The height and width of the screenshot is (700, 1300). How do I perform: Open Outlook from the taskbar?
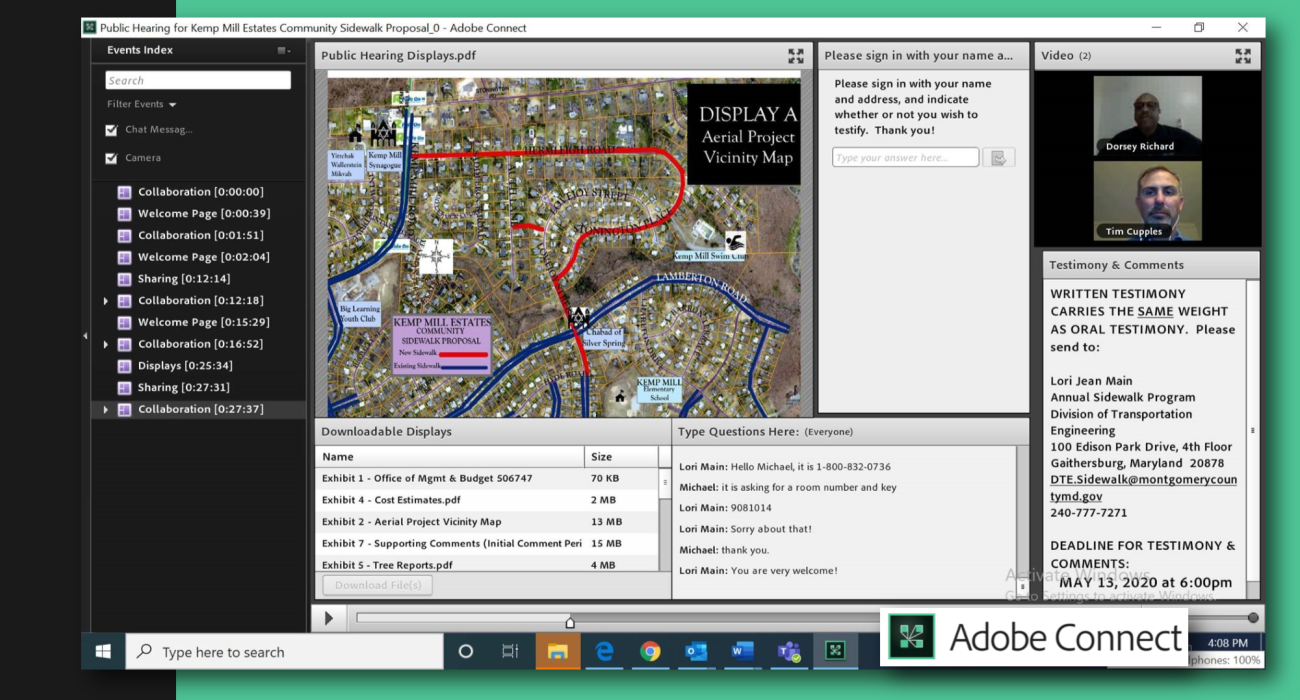(696, 652)
